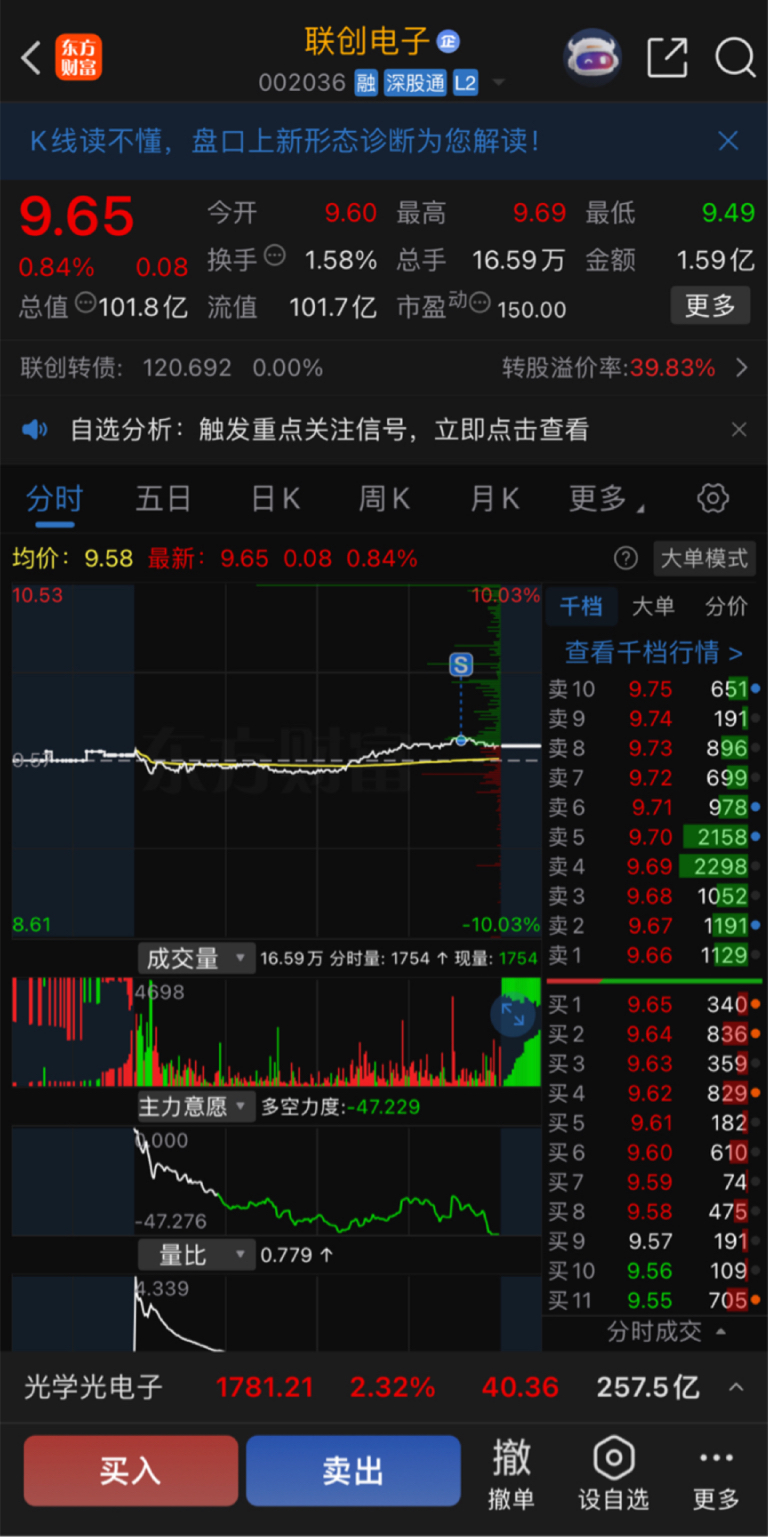Open the 量比 indicator dropdown
768x1537 pixels.
(196, 1255)
